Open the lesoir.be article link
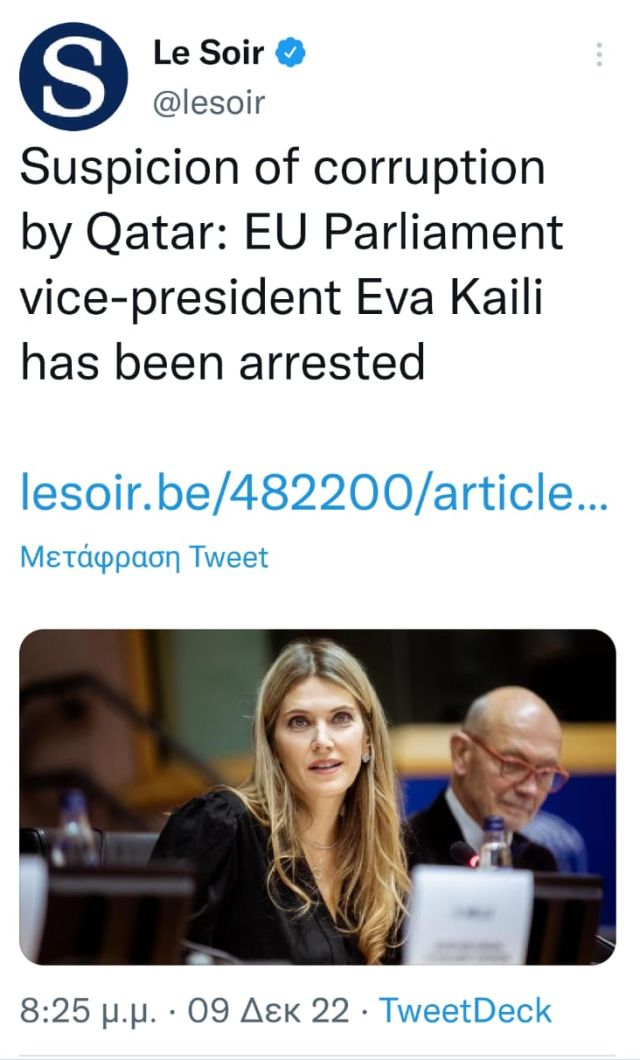This screenshot has height=1060, width=640. point(313,494)
